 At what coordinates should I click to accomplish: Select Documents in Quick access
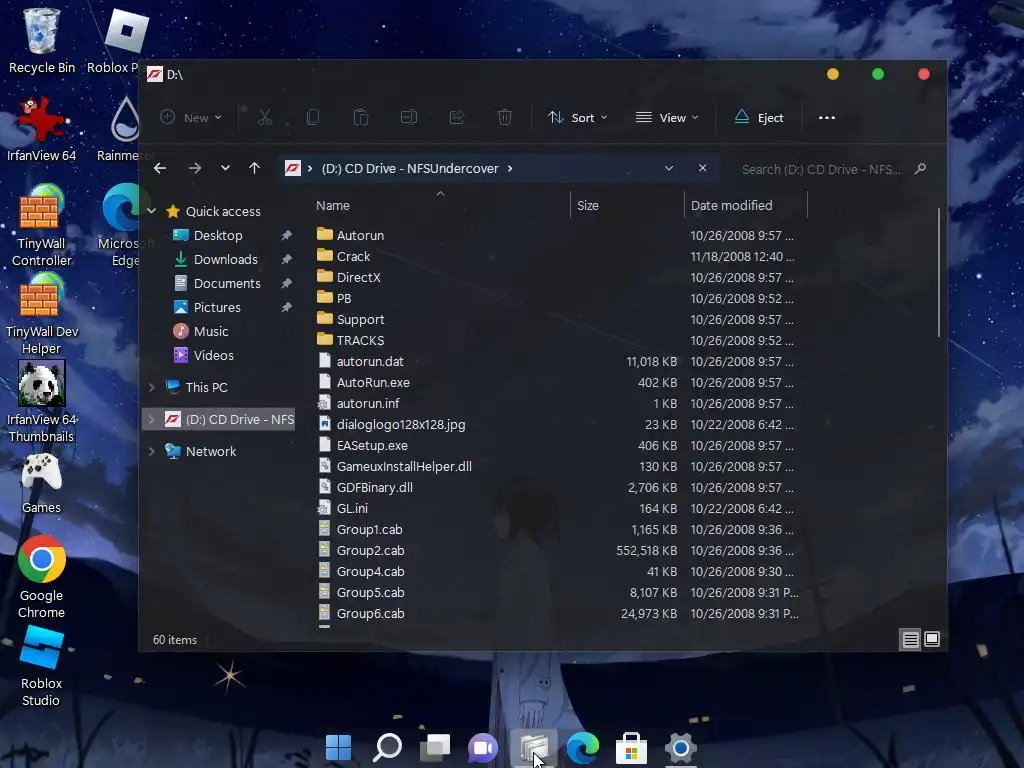[227, 283]
